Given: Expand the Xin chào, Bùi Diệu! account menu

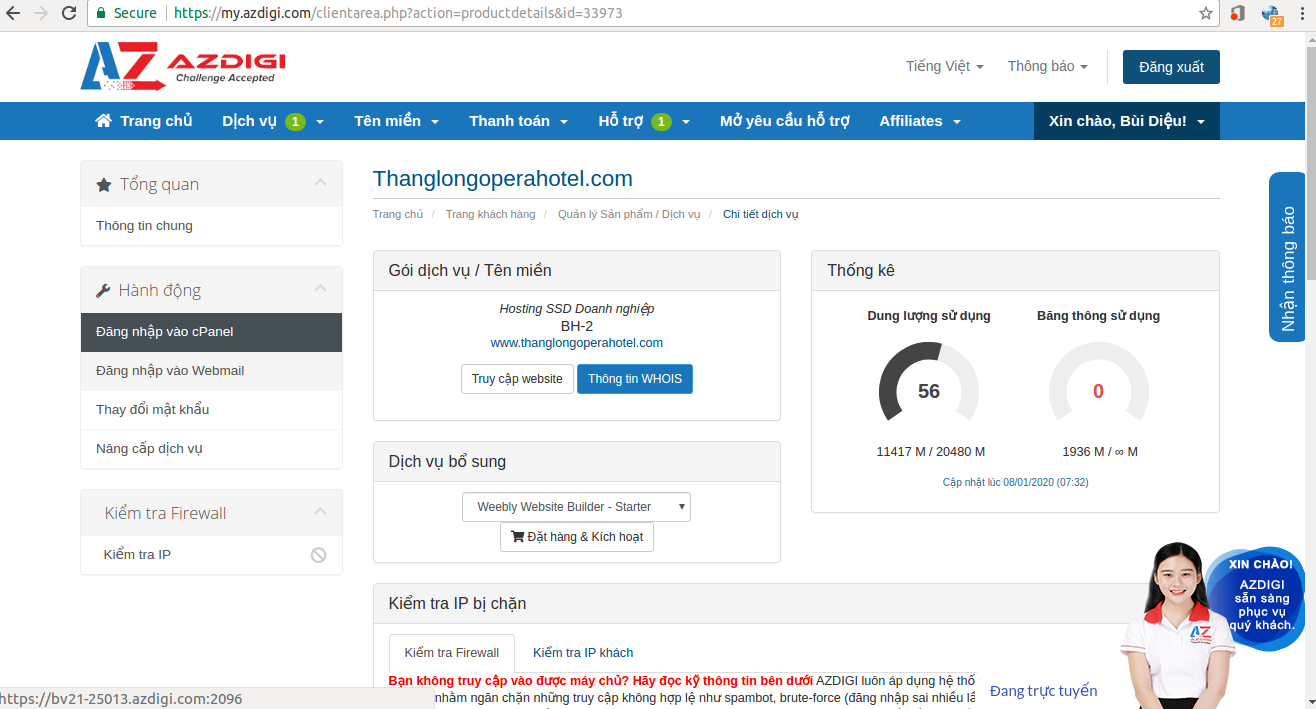Looking at the screenshot, I should (x=1127, y=121).
